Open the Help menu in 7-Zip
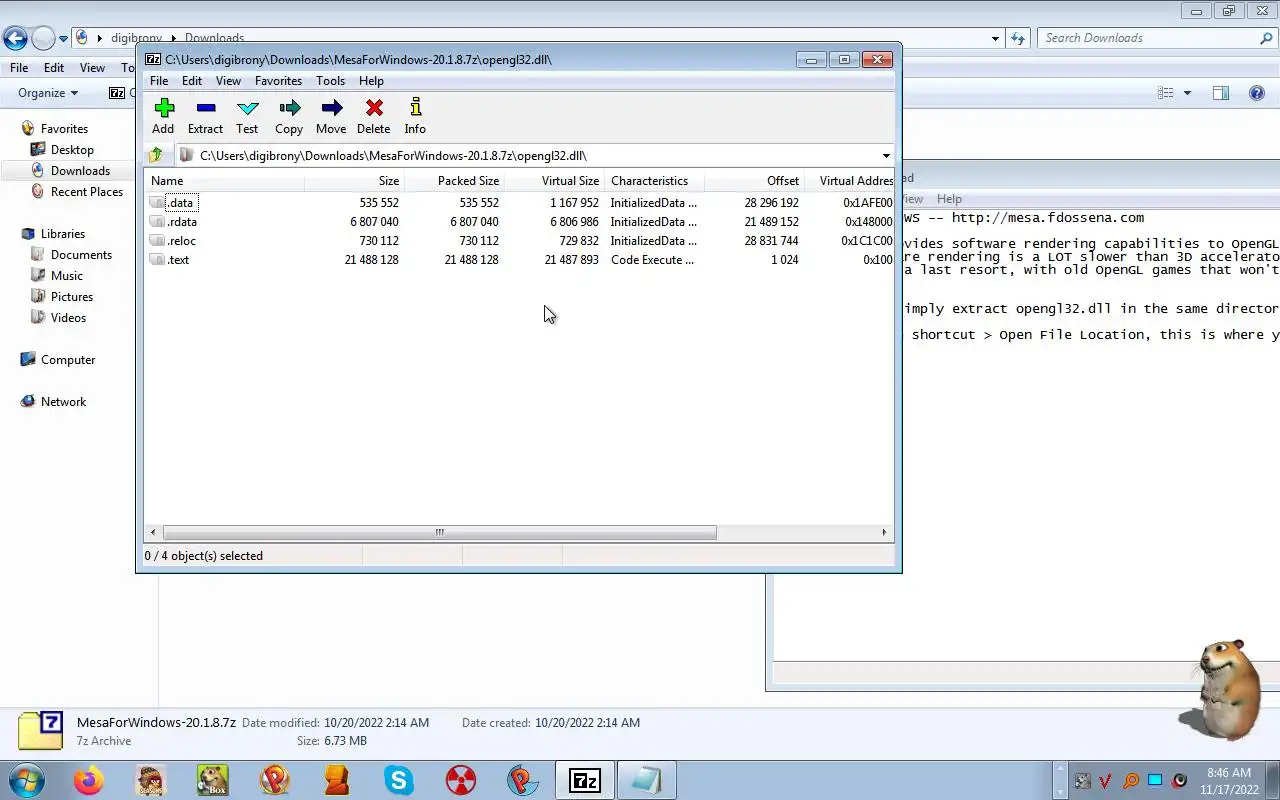The width and height of the screenshot is (1280, 800). click(x=371, y=81)
